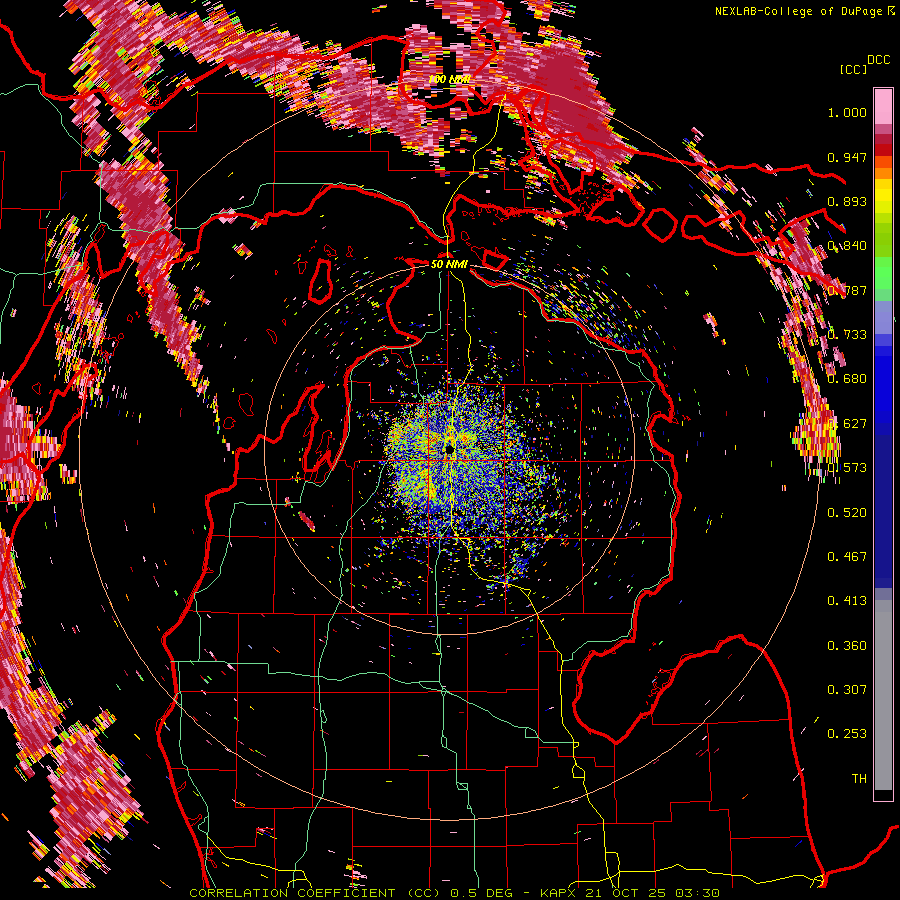Viewport: 900px width, 900px height.
Task: Click the DCC legend title
Action: coord(878,60)
